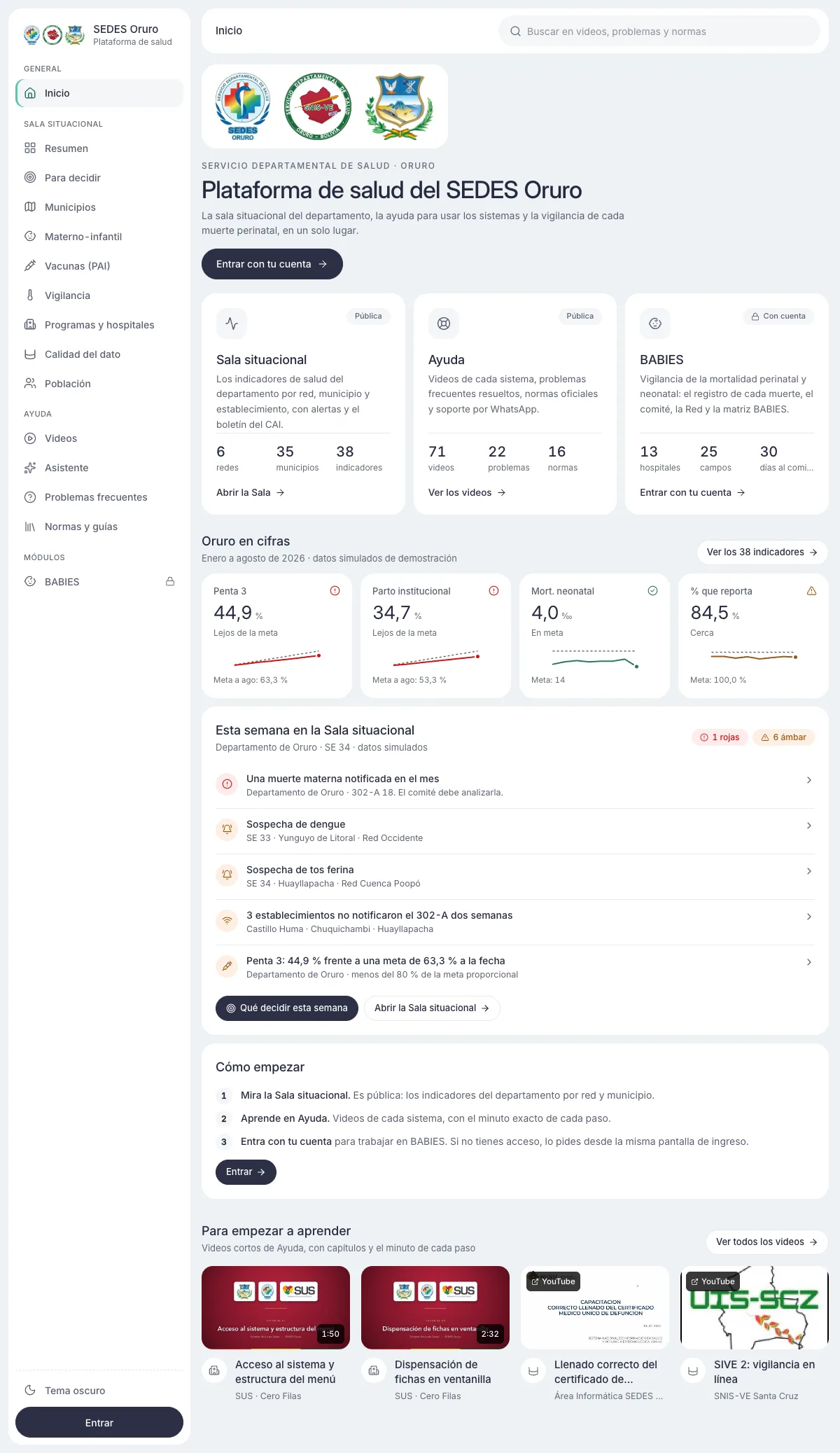
Task: Click the Vacunas (PAI) syringe icon
Action: click(30, 265)
